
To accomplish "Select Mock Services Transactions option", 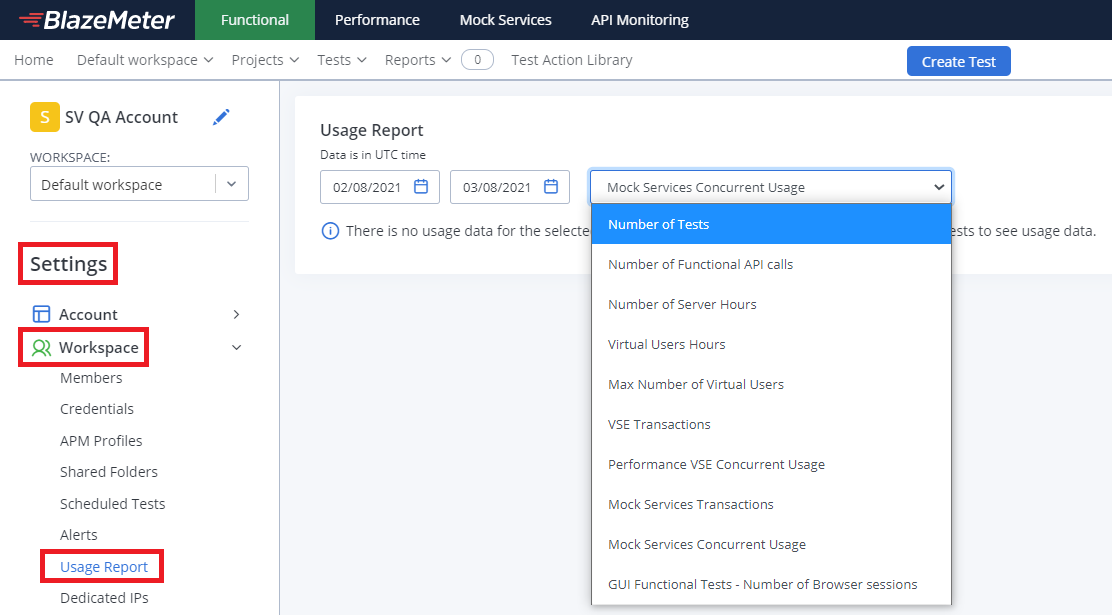I will coord(771,504).
